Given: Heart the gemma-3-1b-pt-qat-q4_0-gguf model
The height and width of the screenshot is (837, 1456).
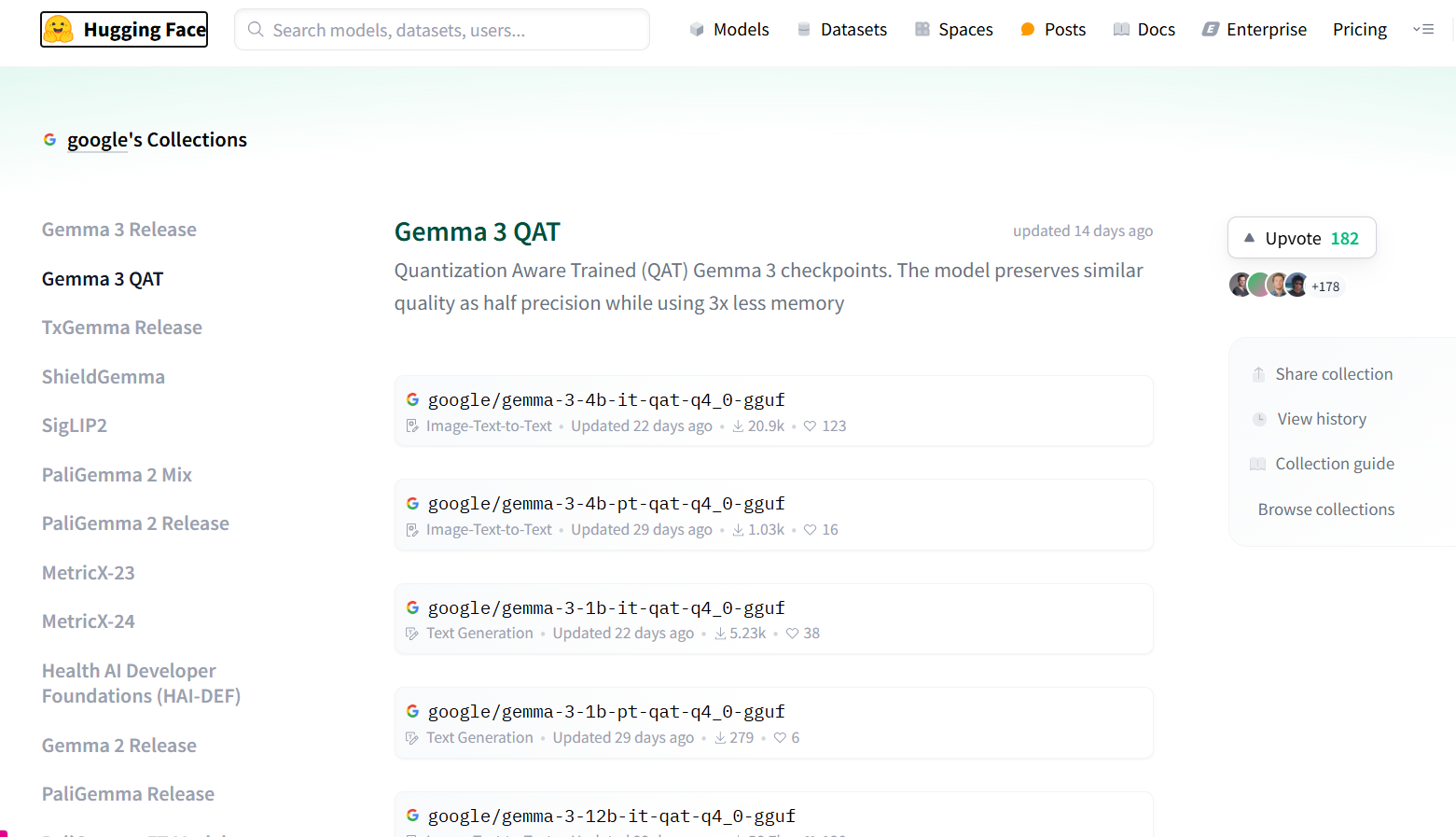Looking at the screenshot, I should tap(780, 737).
